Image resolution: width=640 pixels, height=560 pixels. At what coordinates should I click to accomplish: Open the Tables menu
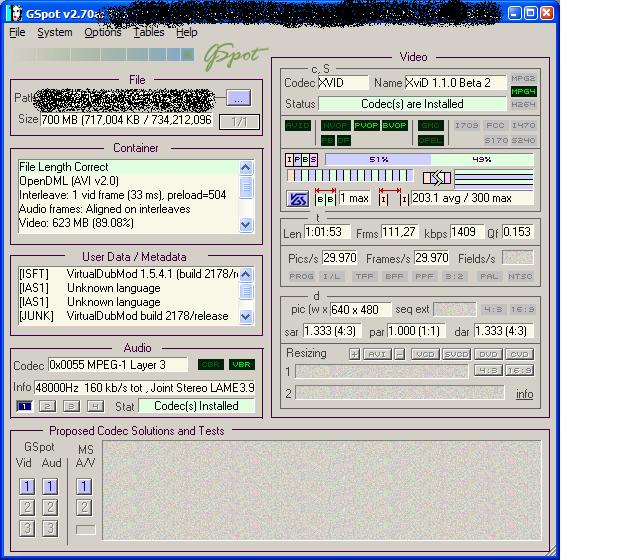149,32
